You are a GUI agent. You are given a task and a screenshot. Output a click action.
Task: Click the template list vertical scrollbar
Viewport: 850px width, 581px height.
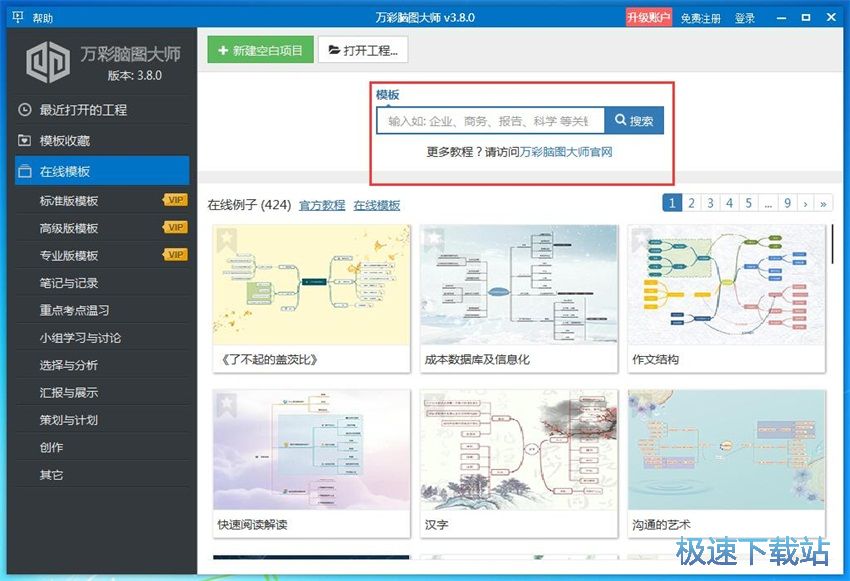832,244
